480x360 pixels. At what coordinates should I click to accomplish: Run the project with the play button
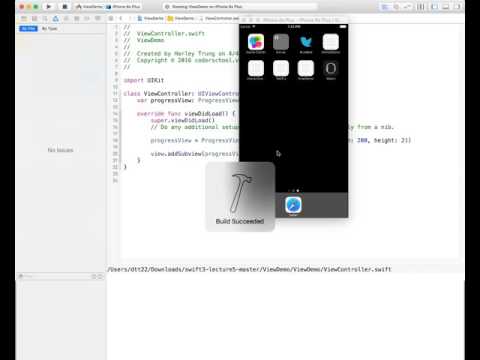pos(49,7)
